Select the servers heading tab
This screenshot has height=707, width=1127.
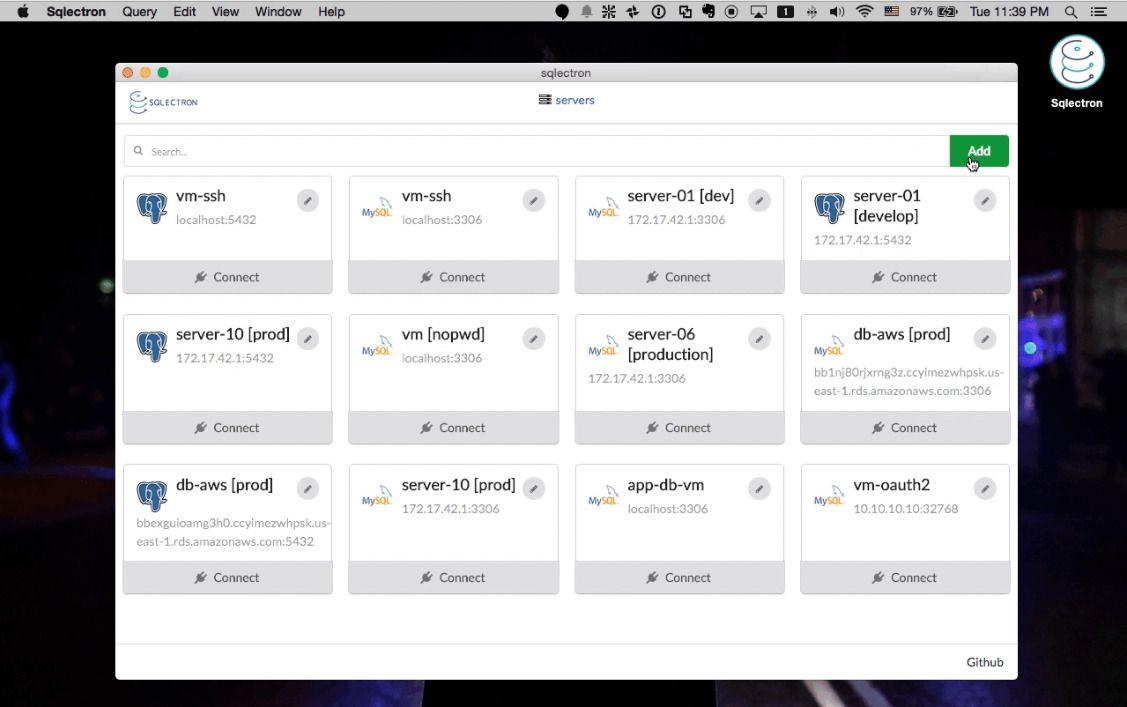566,100
